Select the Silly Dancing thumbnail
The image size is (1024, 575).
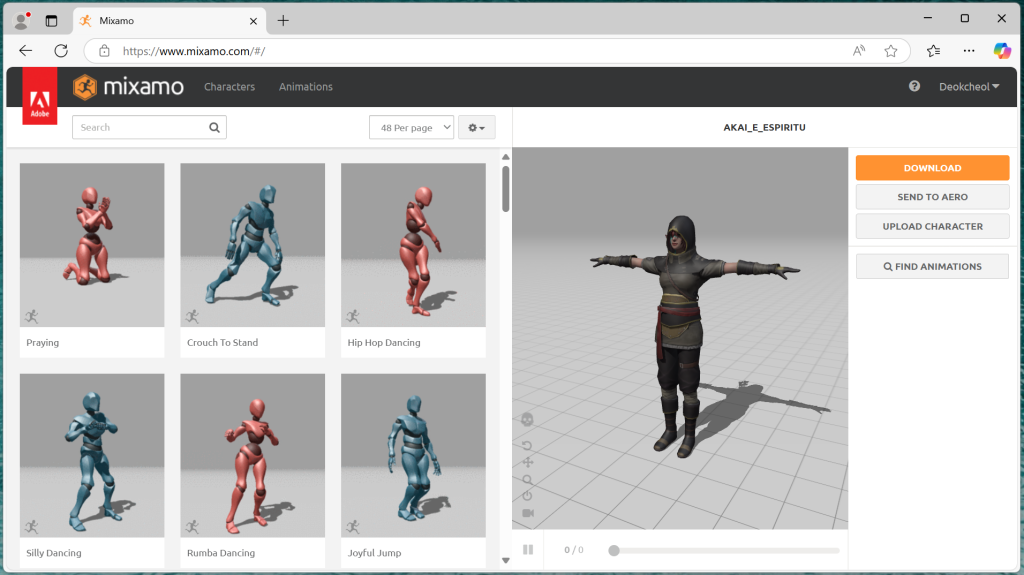[x=92, y=455]
